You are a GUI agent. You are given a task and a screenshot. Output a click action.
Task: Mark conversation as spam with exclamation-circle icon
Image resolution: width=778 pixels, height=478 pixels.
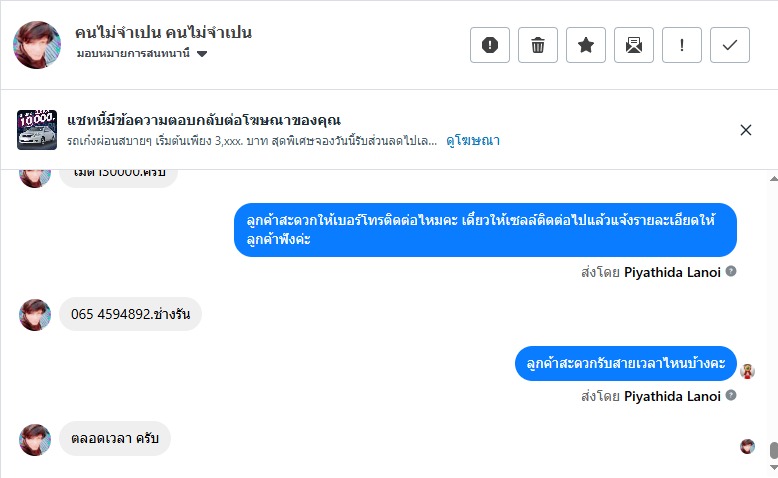click(490, 45)
